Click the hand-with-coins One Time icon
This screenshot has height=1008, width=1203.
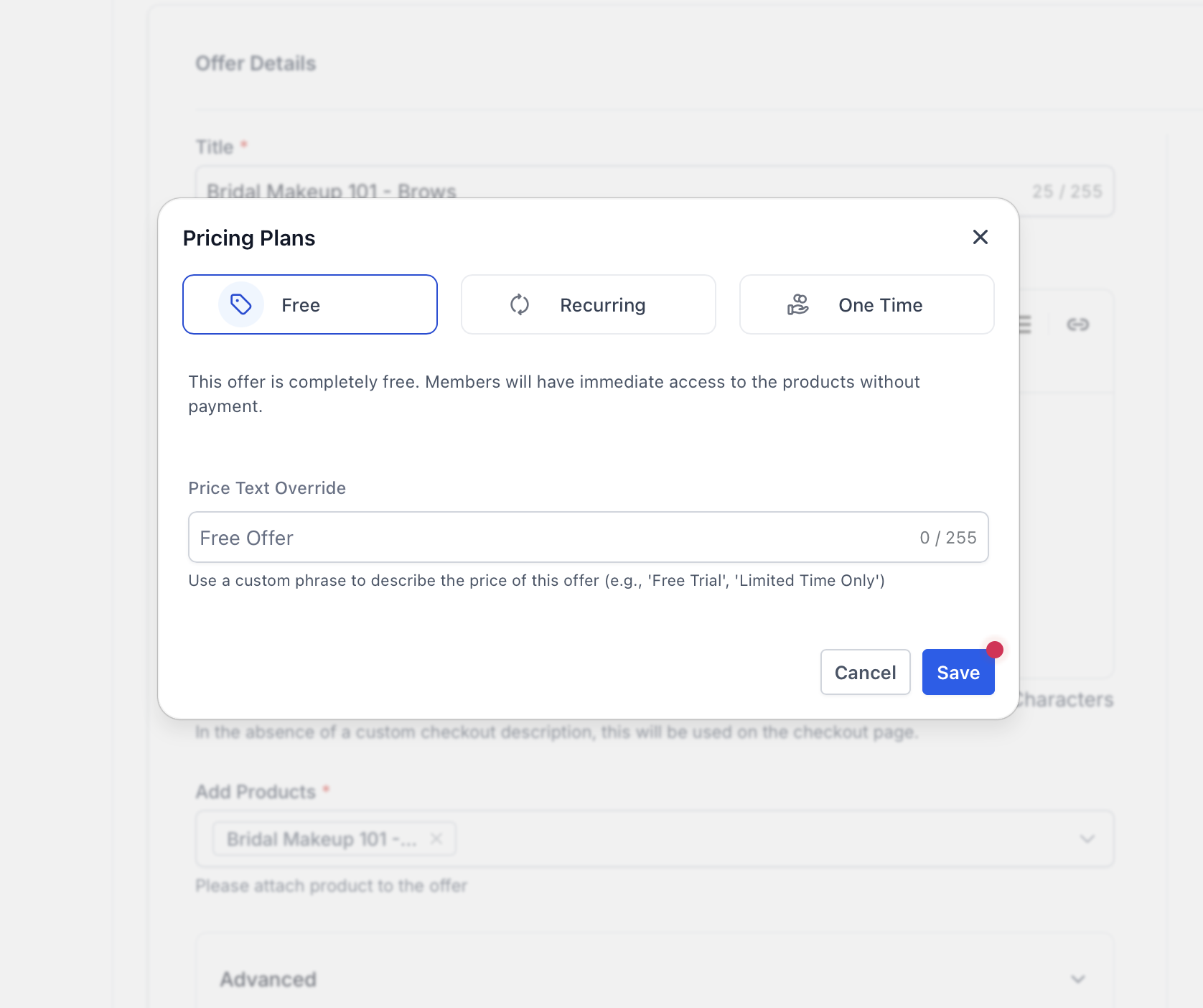(798, 304)
